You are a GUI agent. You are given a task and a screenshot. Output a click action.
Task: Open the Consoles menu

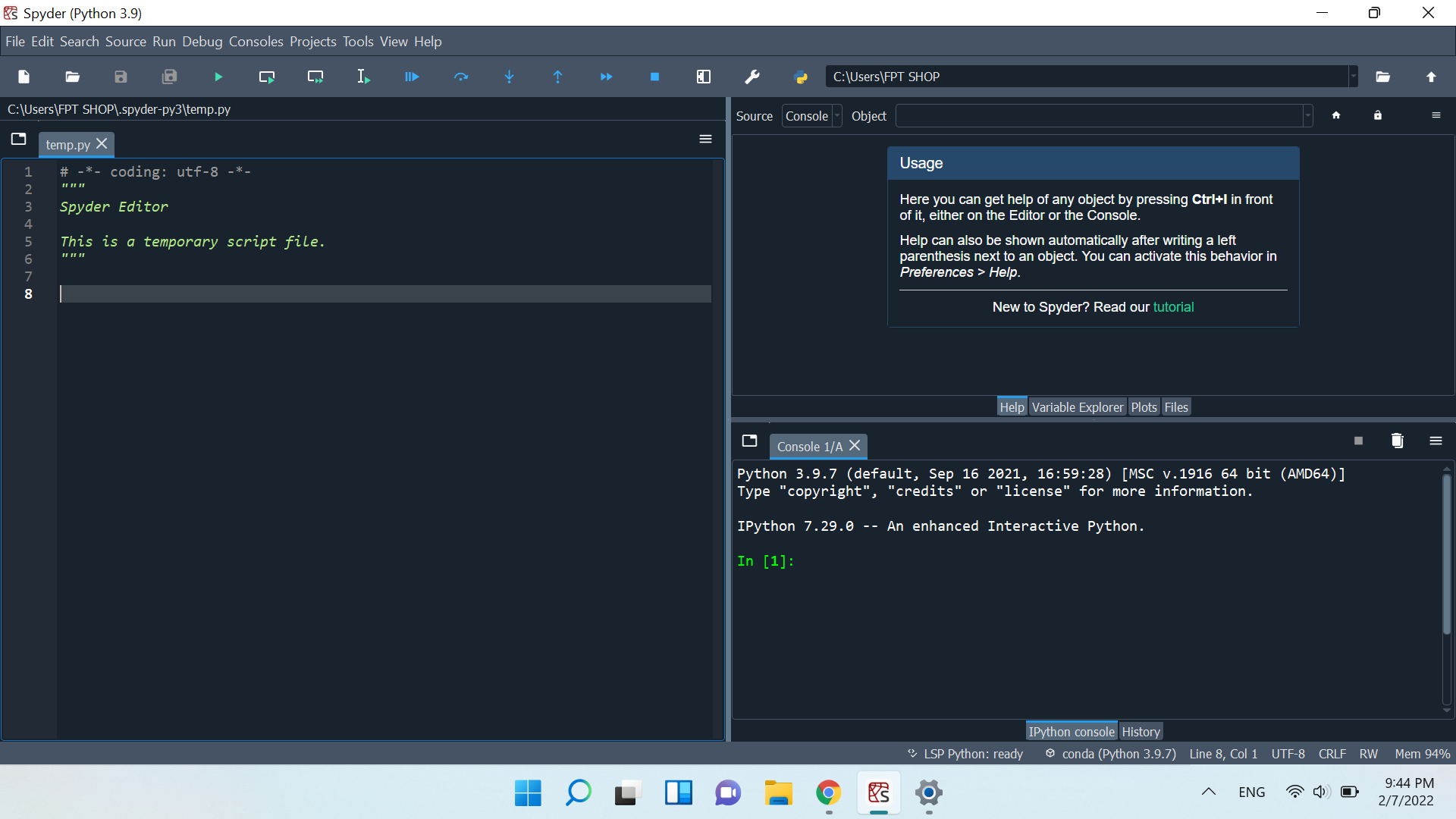tap(256, 42)
